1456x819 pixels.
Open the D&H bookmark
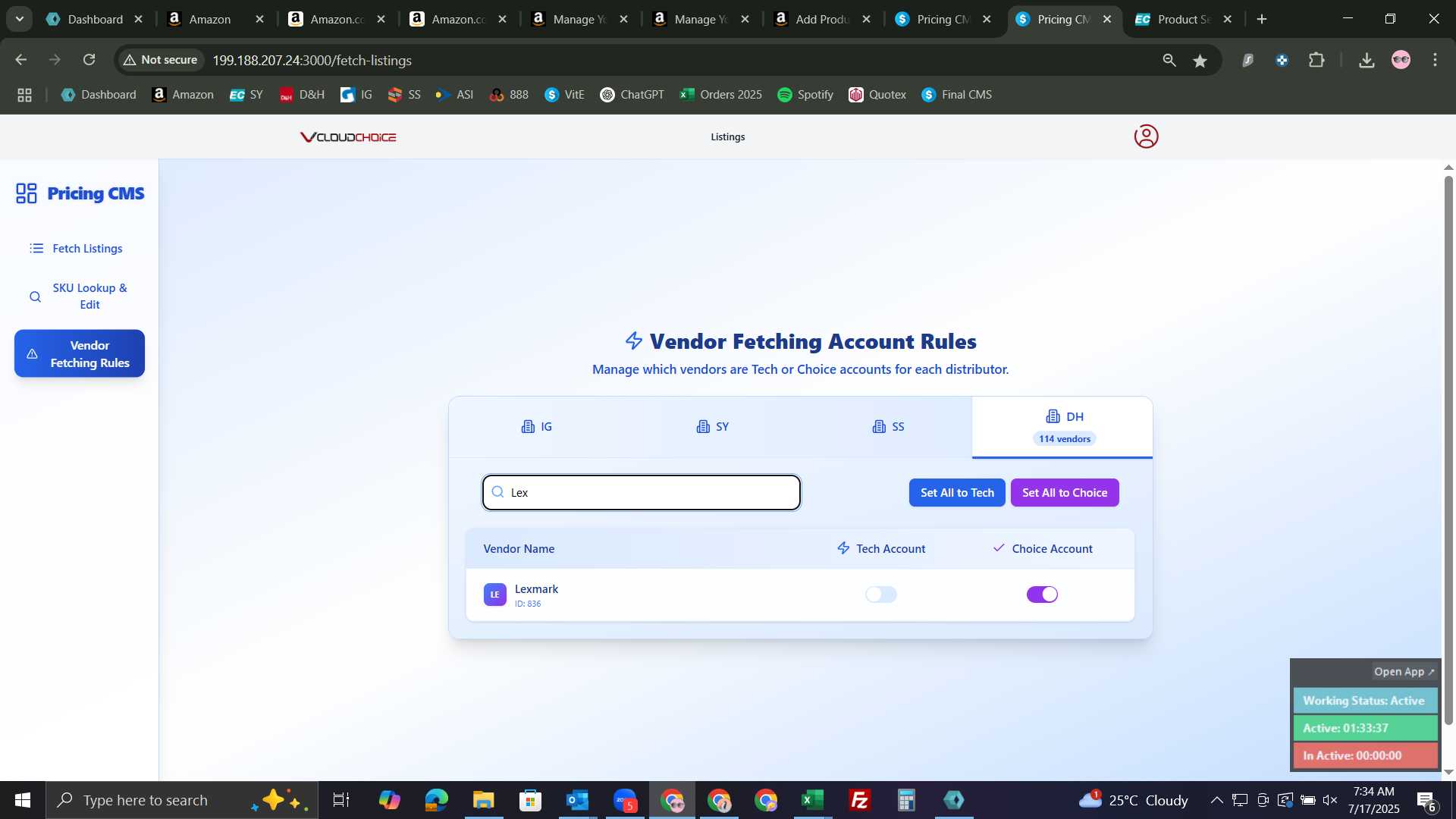click(x=302, y=95)
